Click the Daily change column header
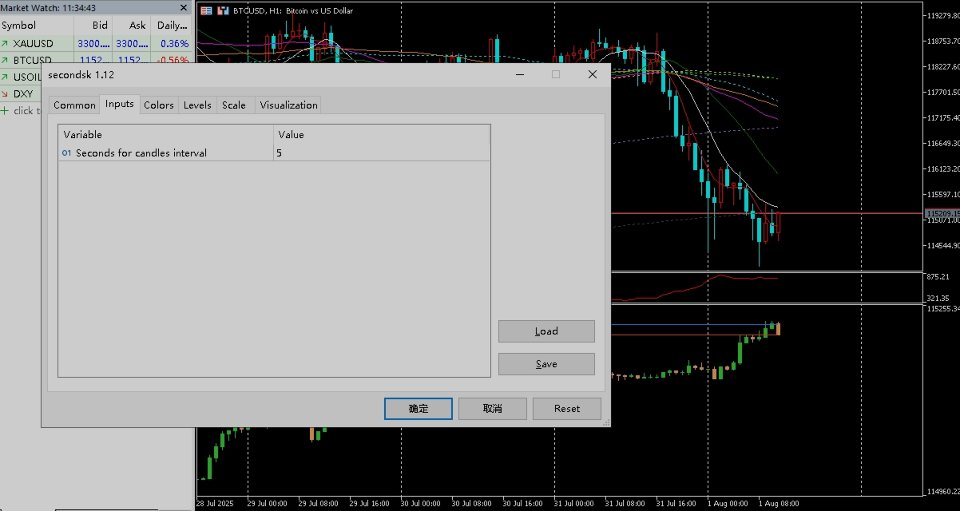 pyautogui.click(x=172, y=26)
